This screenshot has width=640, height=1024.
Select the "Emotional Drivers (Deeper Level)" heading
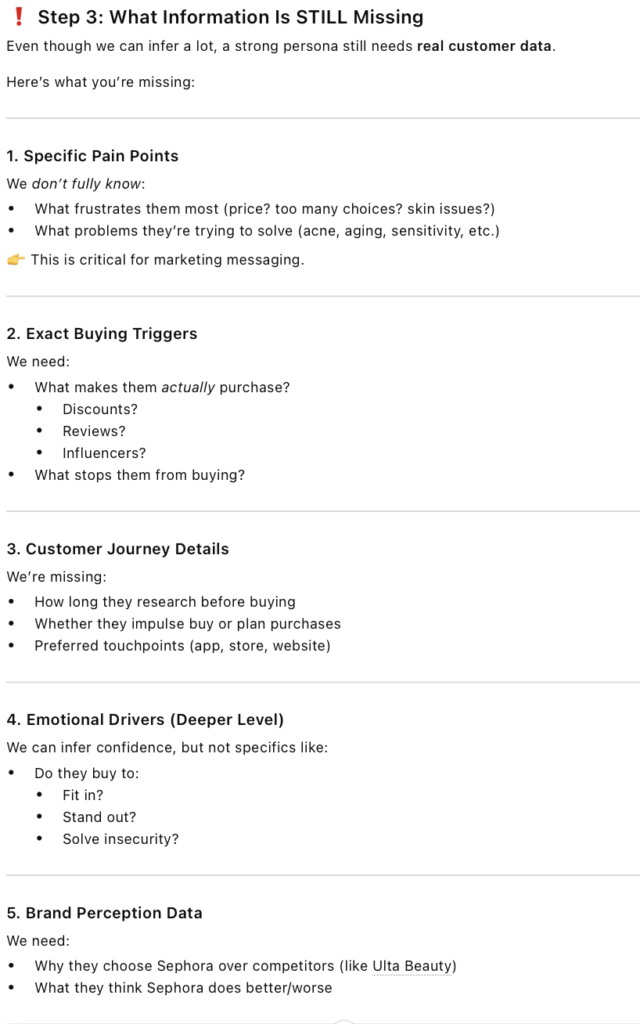(145, 720)
